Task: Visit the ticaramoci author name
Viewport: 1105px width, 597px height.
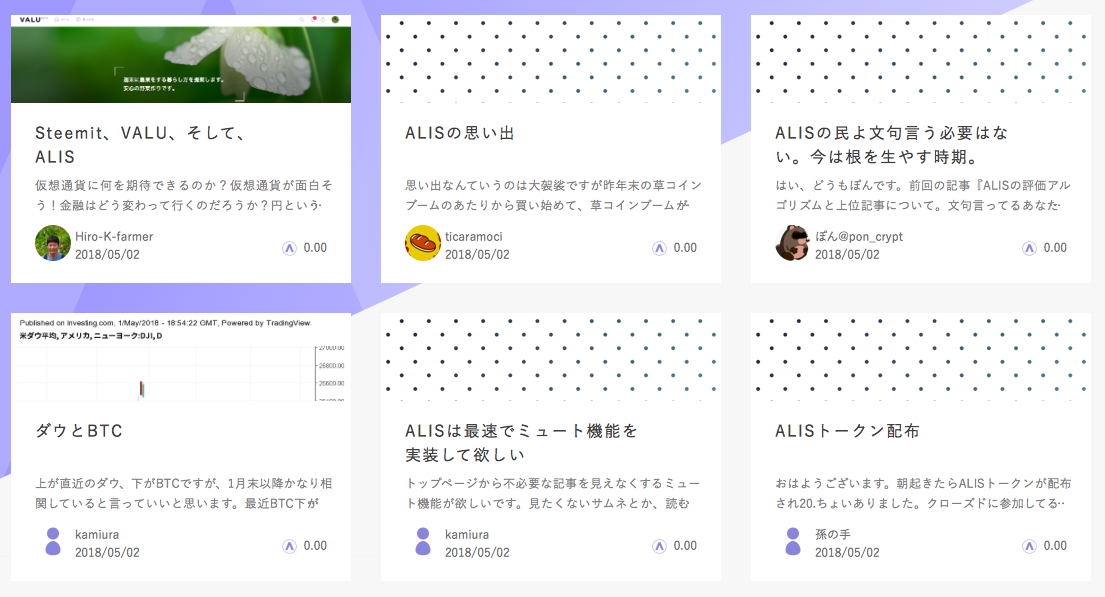Action: click(x=474, y=237)
